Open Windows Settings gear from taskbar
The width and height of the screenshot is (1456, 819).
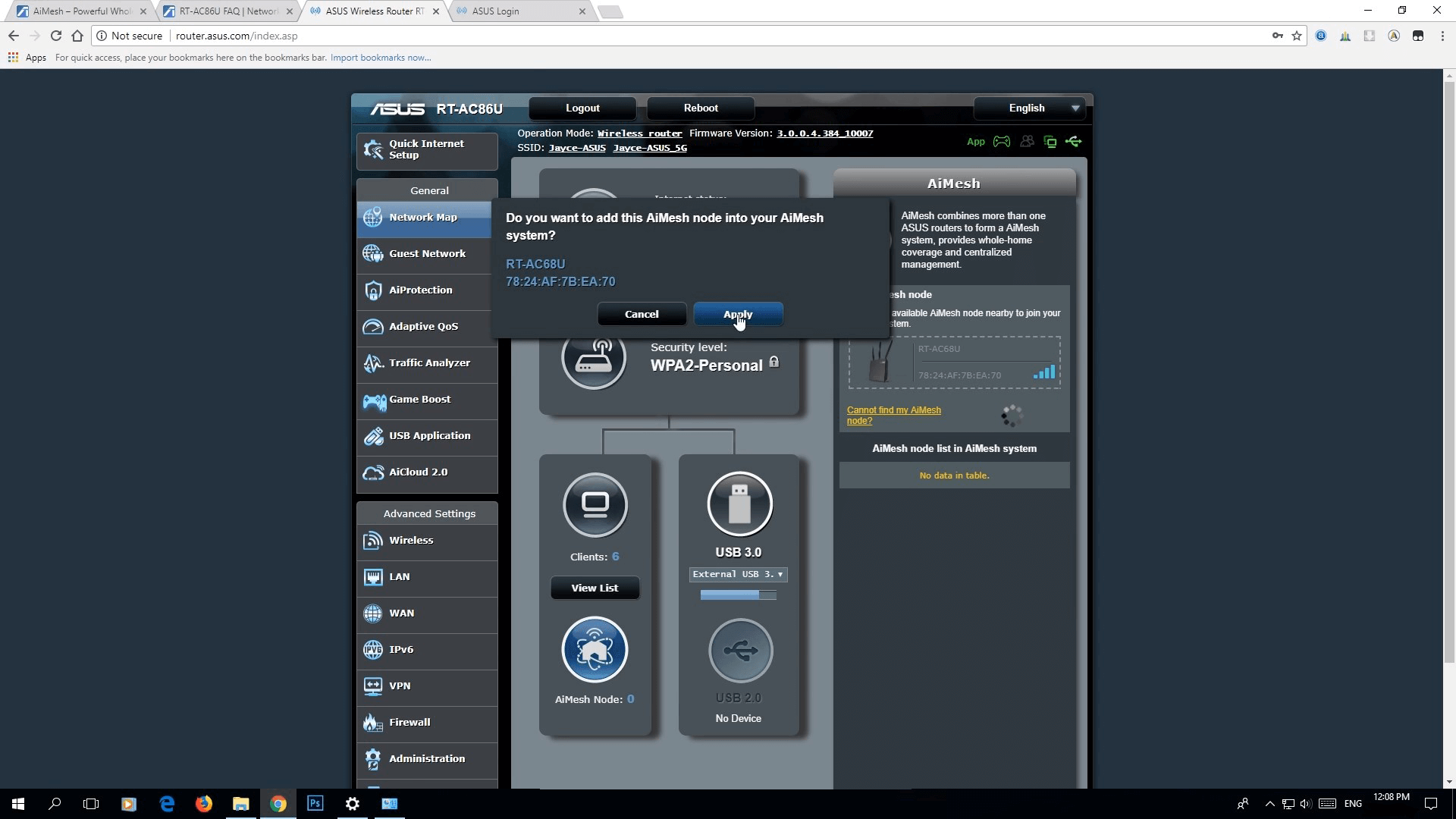pyautogui.click(x=353, y=804)
